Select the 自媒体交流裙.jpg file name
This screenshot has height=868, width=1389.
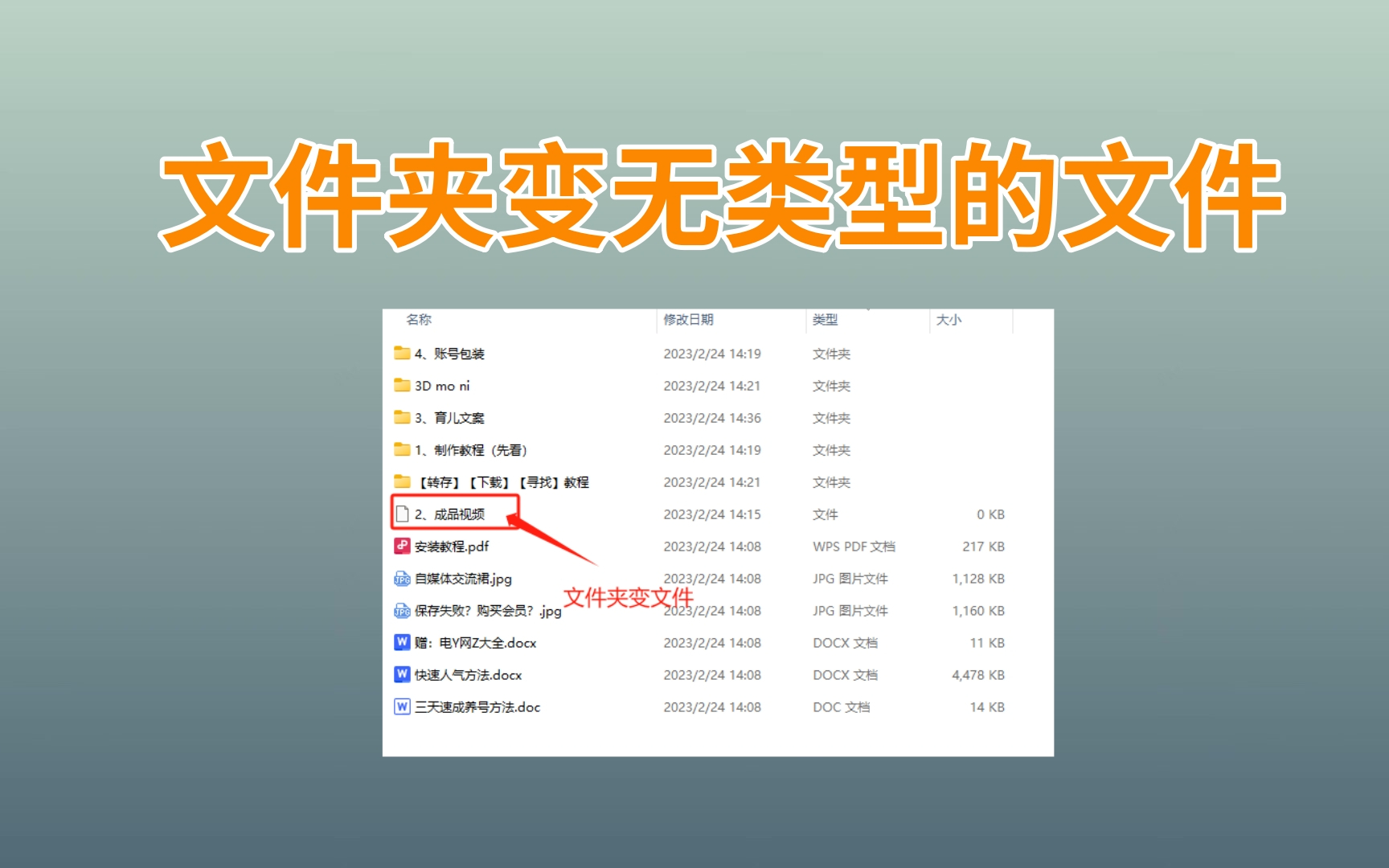pyautogui.click(x=463, y=579)
